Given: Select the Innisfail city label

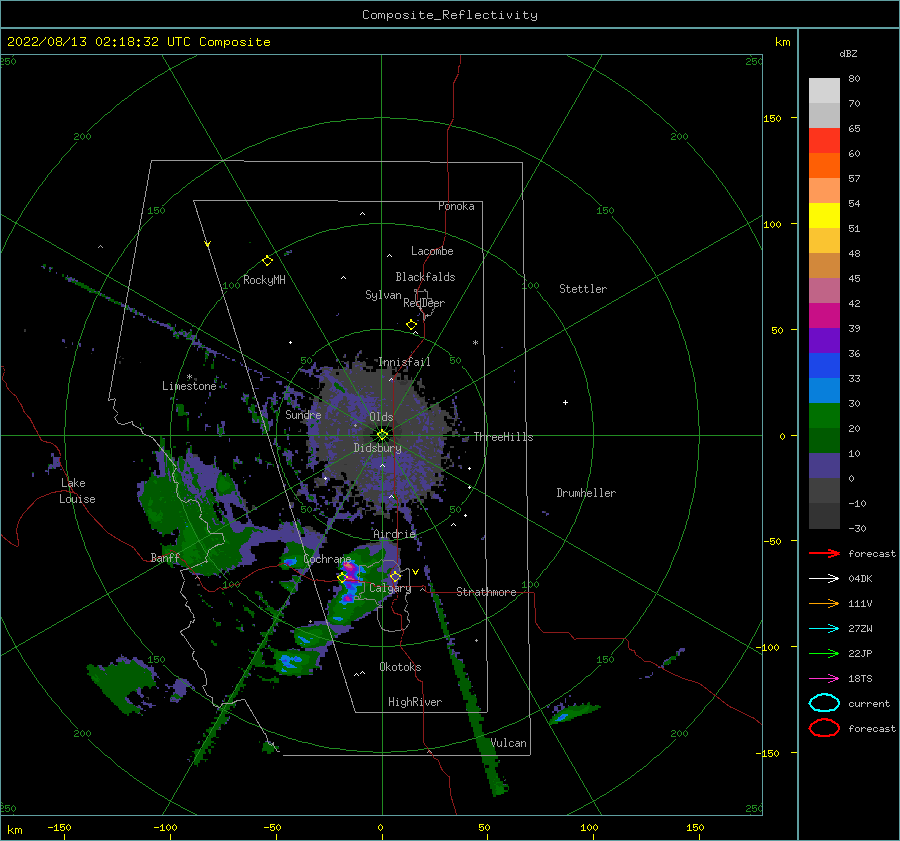Looking at the screenshot, I should (x=404, y=362).
